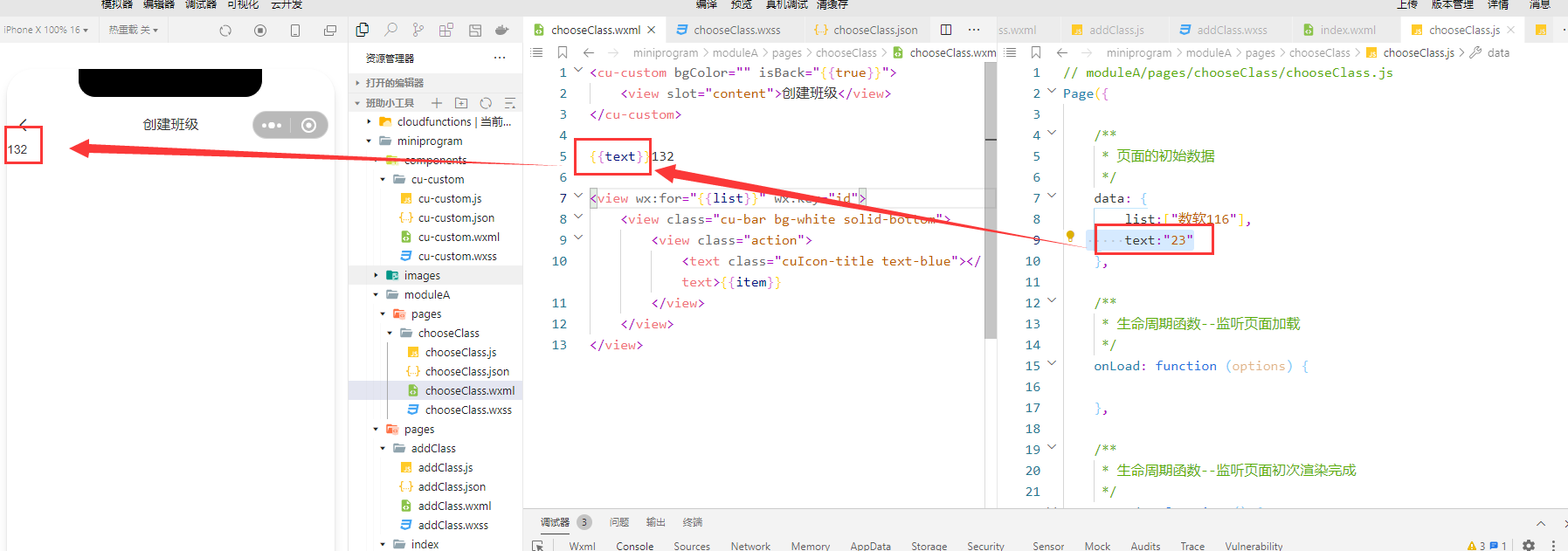The image size is (1568, 551).
Task: Fold code at line 7 in wxml editor
Action: click(x=578, y=196)
